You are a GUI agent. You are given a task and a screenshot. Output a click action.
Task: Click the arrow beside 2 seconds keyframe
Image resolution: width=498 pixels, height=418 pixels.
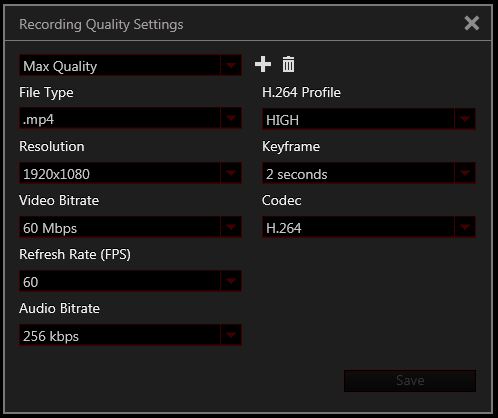[x=465, y=173]
